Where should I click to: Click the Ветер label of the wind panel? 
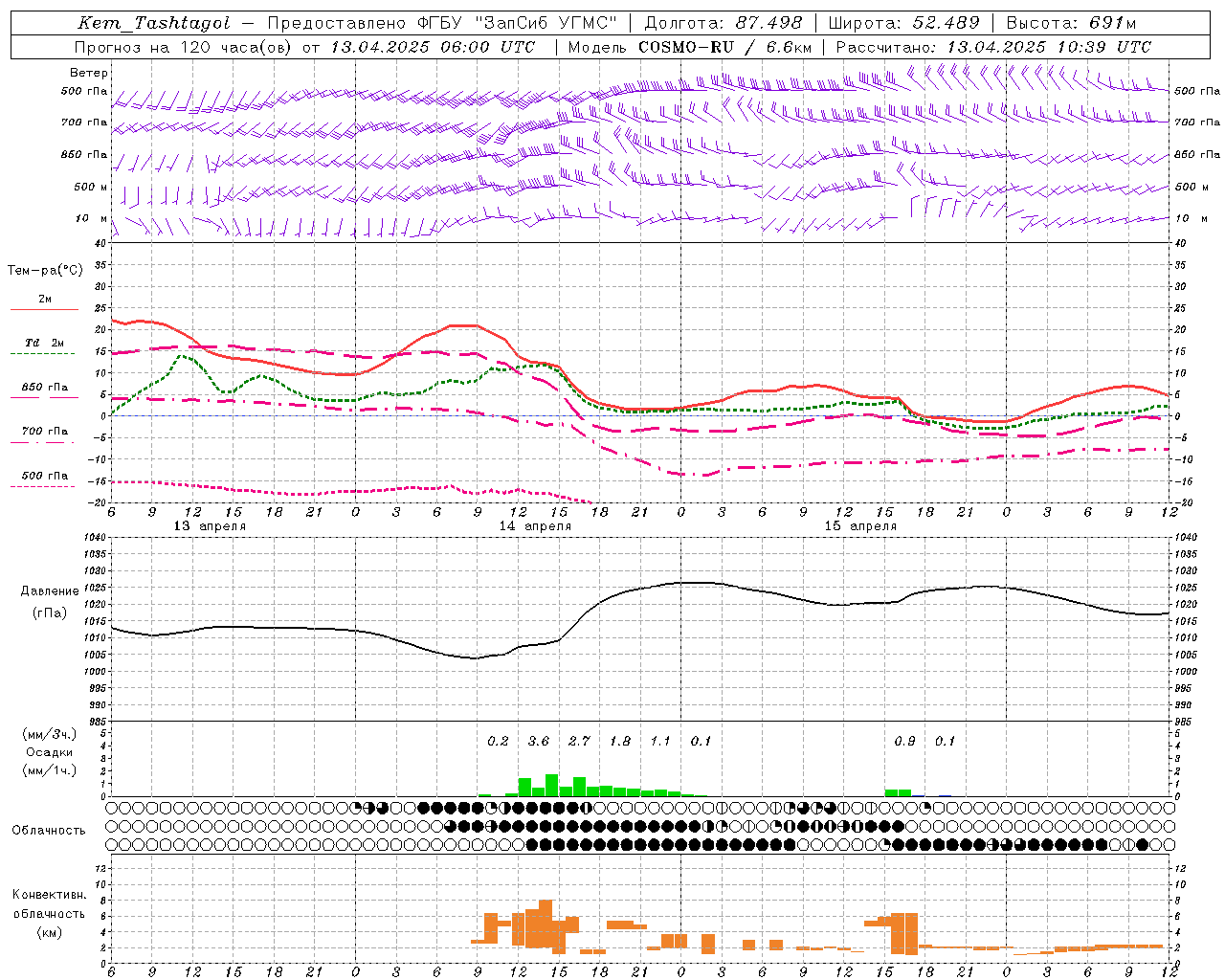pos(89,73)
